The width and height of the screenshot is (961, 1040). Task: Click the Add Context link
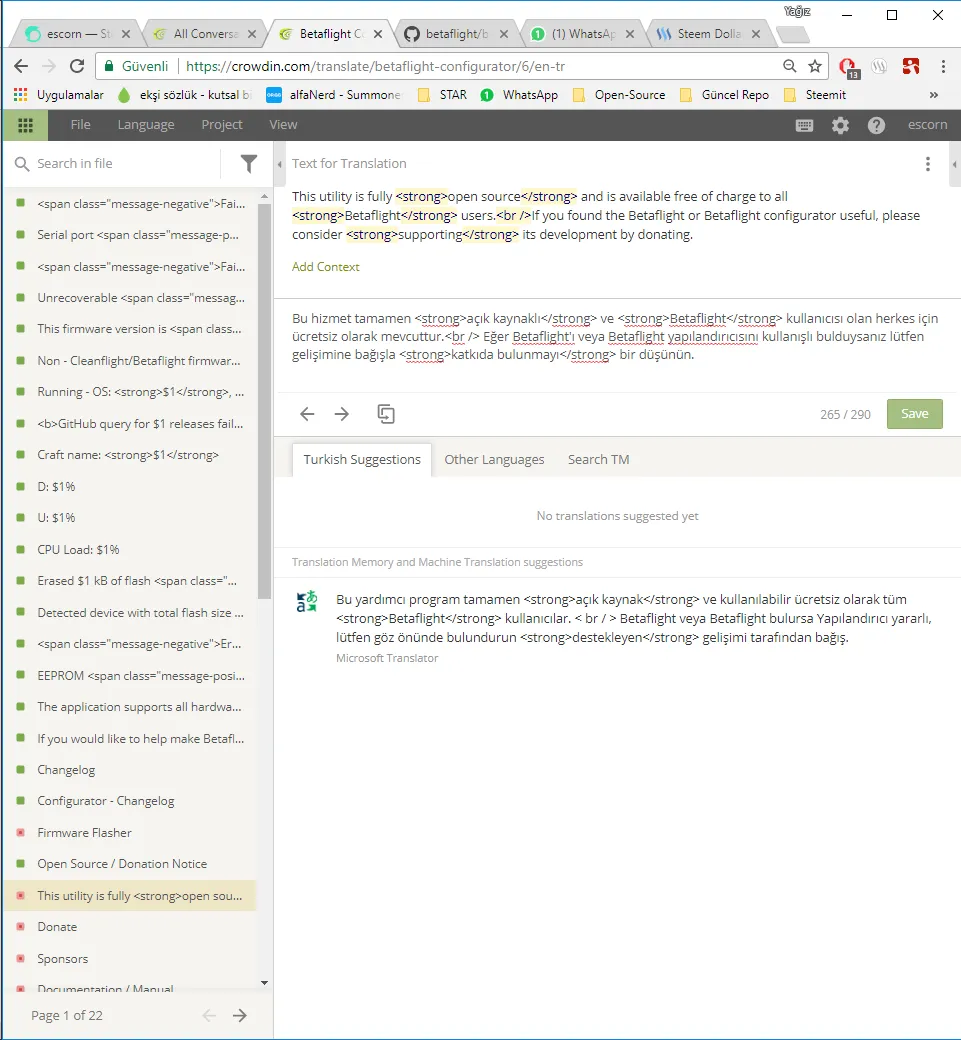(326, 267)
